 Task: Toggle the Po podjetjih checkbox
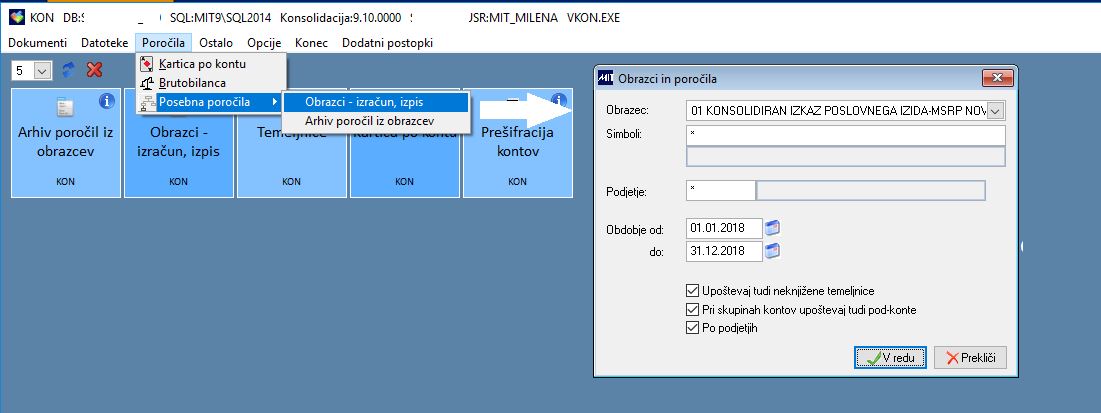tap(691, 327)
